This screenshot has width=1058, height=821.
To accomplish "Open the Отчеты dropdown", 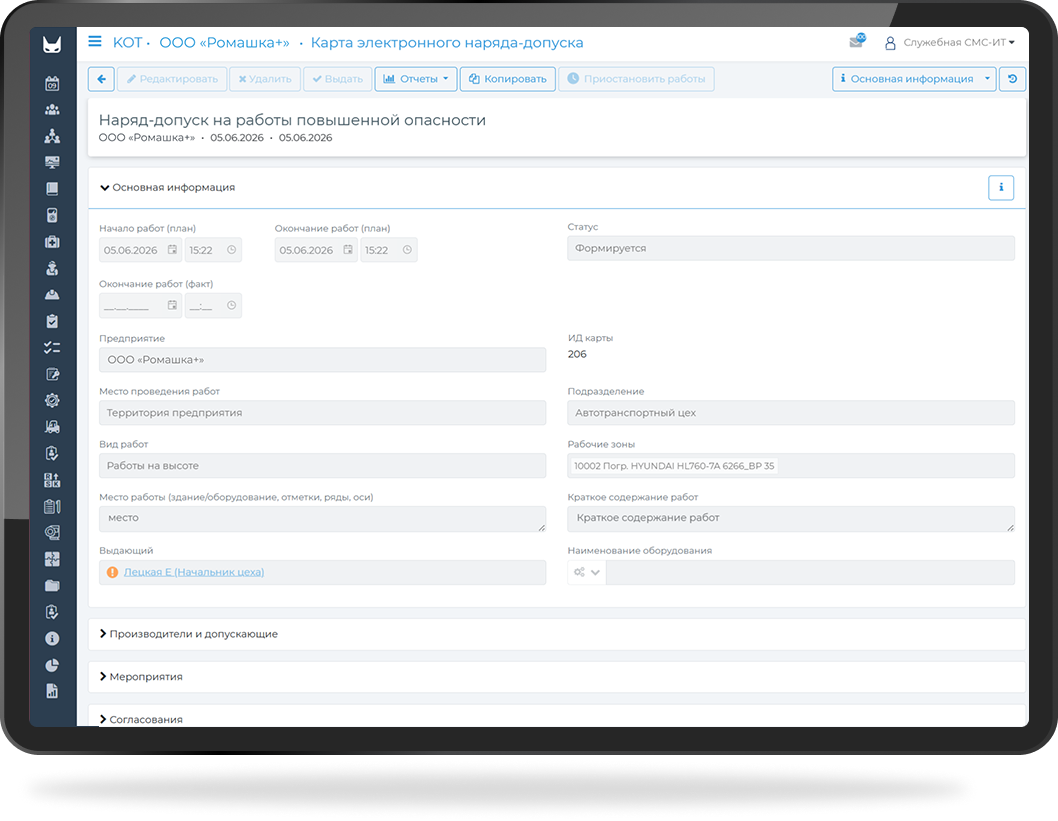I will pyautogui.click(x=416, y=79).
